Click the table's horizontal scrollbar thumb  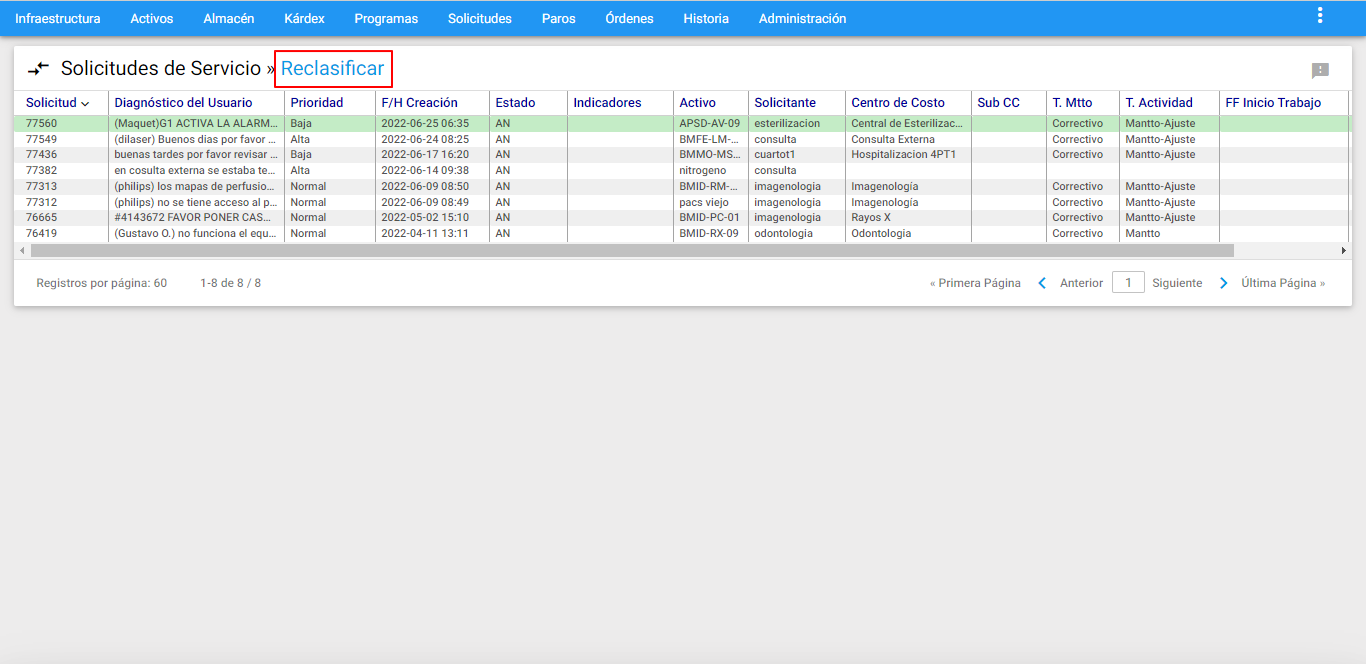point(632,250)
